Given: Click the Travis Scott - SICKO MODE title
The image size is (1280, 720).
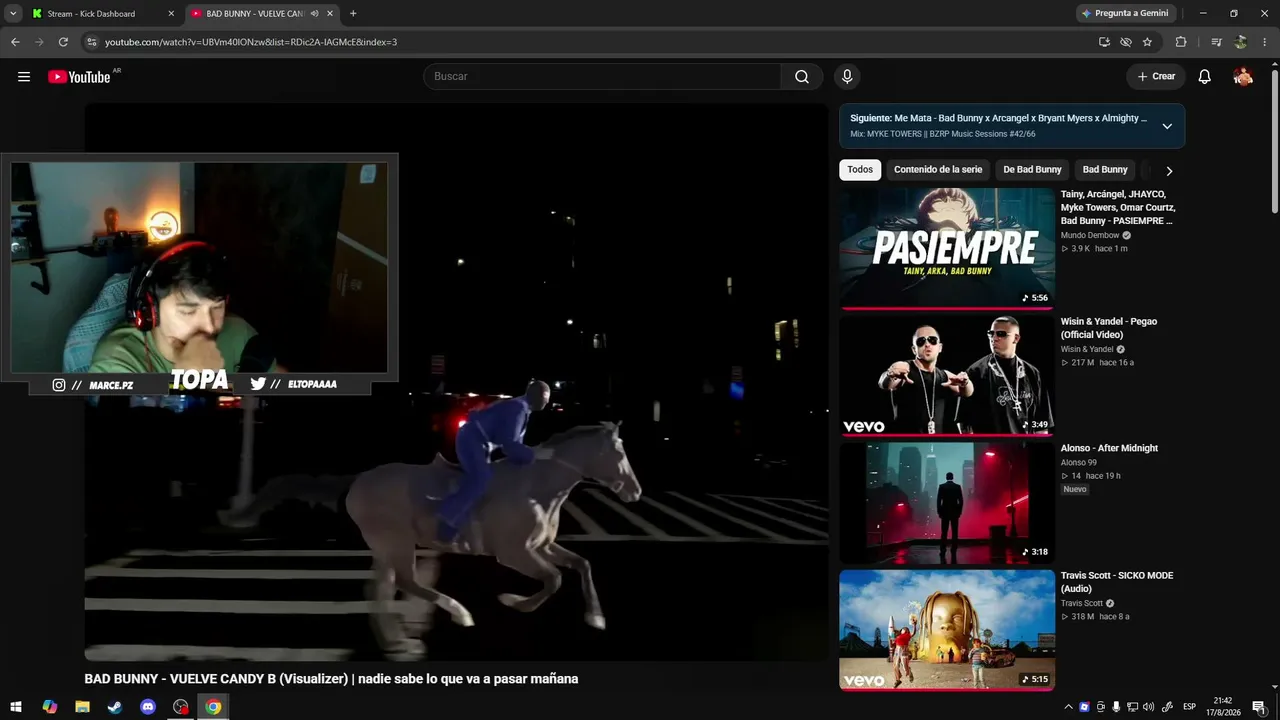Looking at the screenshot, I should 1117,582.
